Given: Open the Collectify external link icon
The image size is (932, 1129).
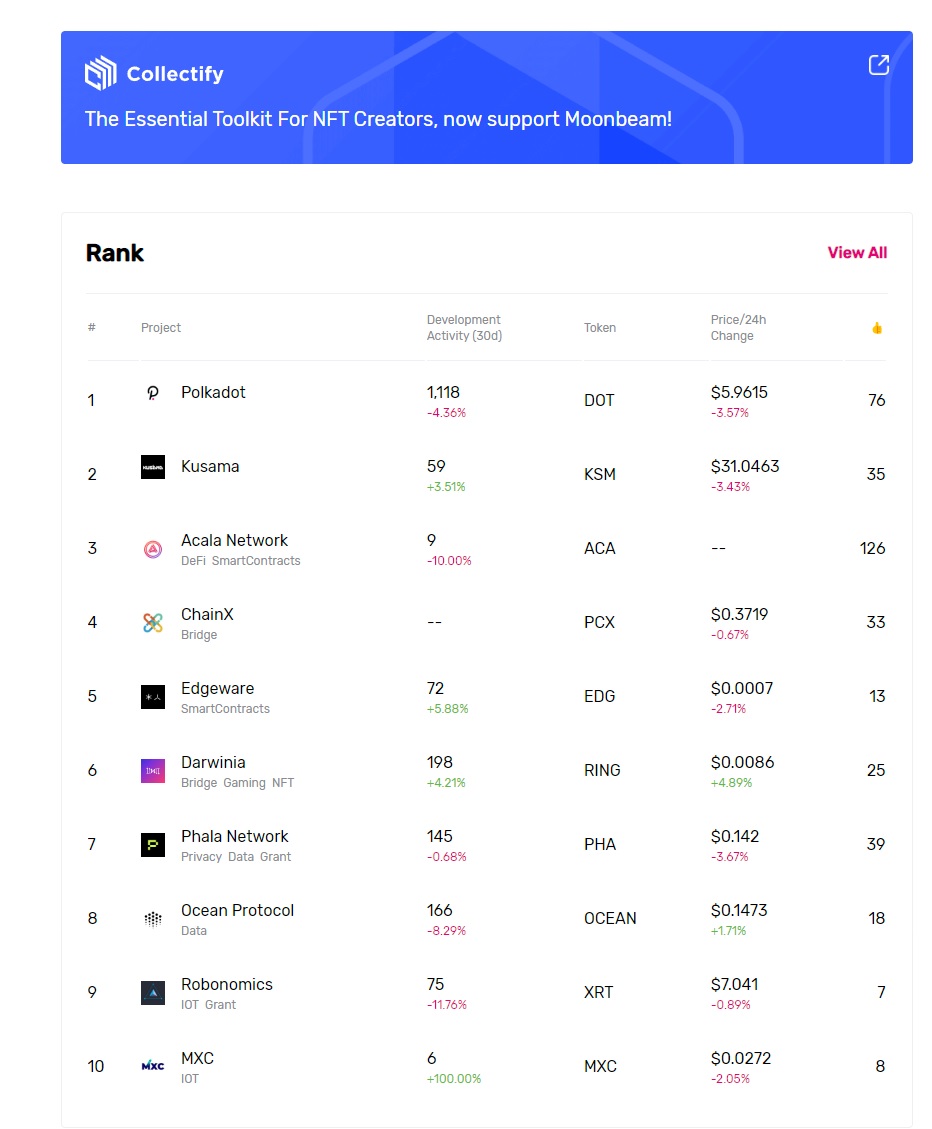Looking at the screenshot, I should (x=878, y=66).
